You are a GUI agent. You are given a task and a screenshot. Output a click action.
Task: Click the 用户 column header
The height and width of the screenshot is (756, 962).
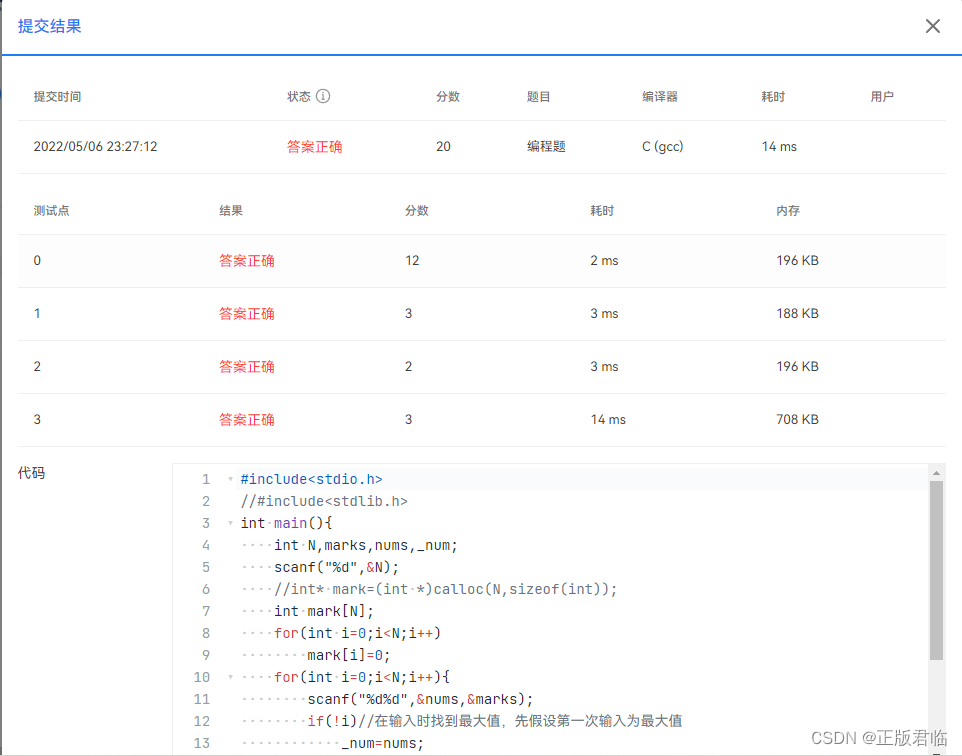[882, 97]
